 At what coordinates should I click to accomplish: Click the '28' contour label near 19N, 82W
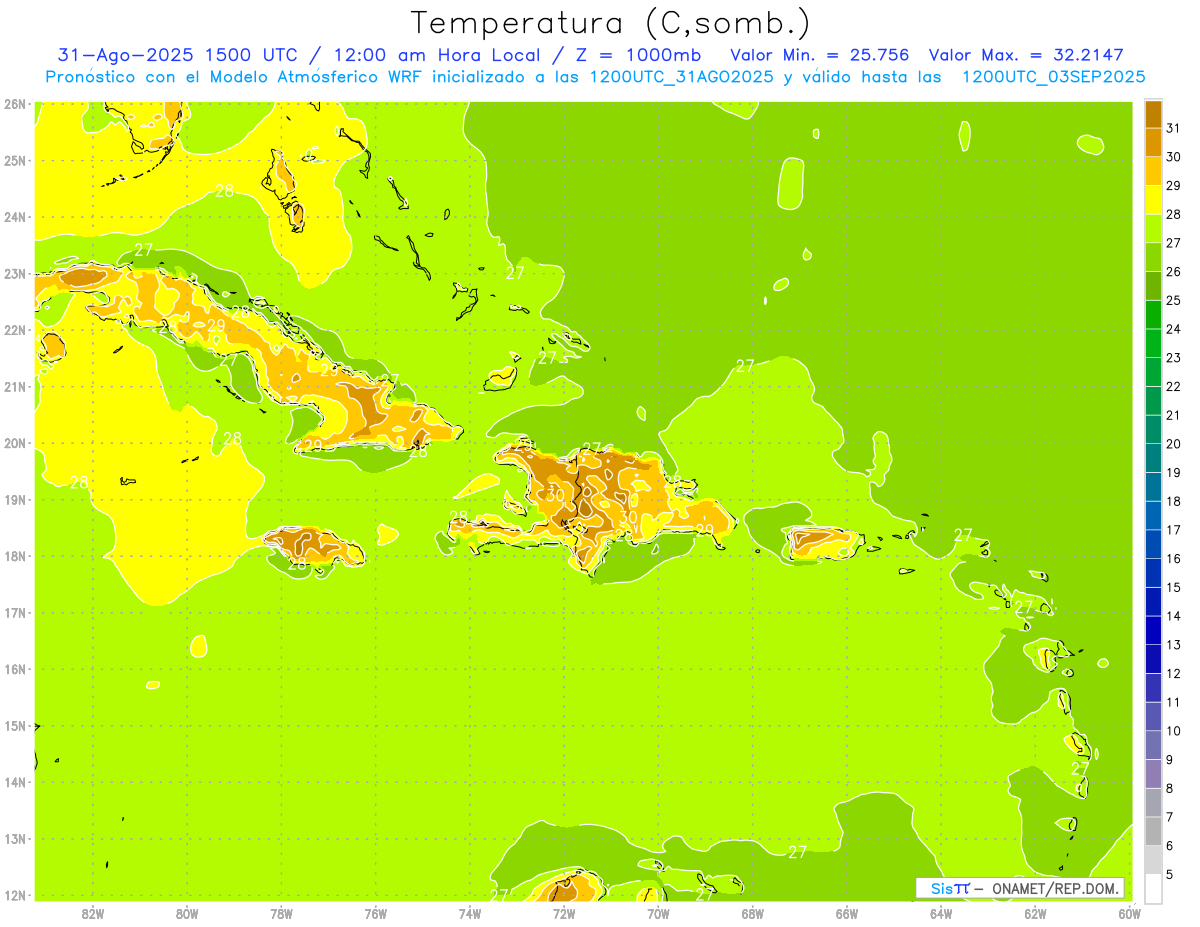tap(79, 482)
